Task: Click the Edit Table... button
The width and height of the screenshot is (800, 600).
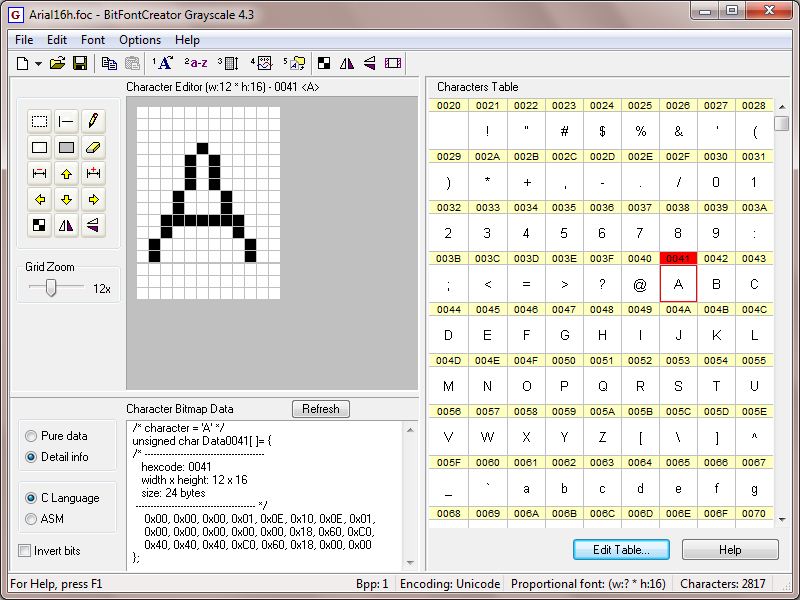Action: (621, 550)
